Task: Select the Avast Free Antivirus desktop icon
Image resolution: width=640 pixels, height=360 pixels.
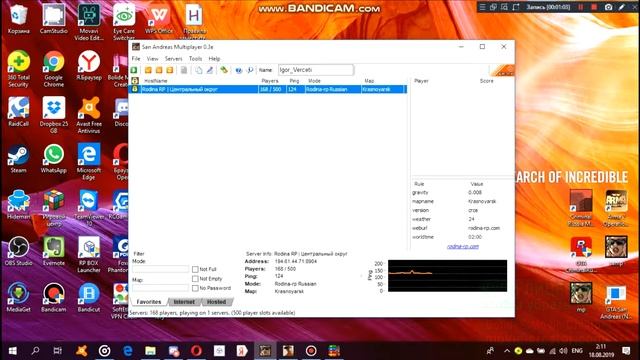Action: pos(89,115)
